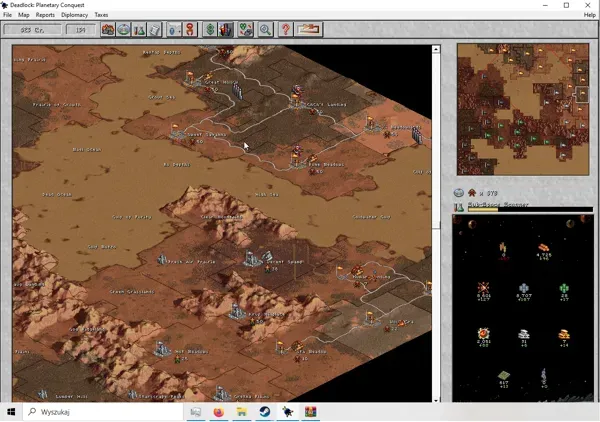The height and width of the screenshot is (422, 600).
Task: Click the red population figure icon beside 979
Action: point(471,193)
